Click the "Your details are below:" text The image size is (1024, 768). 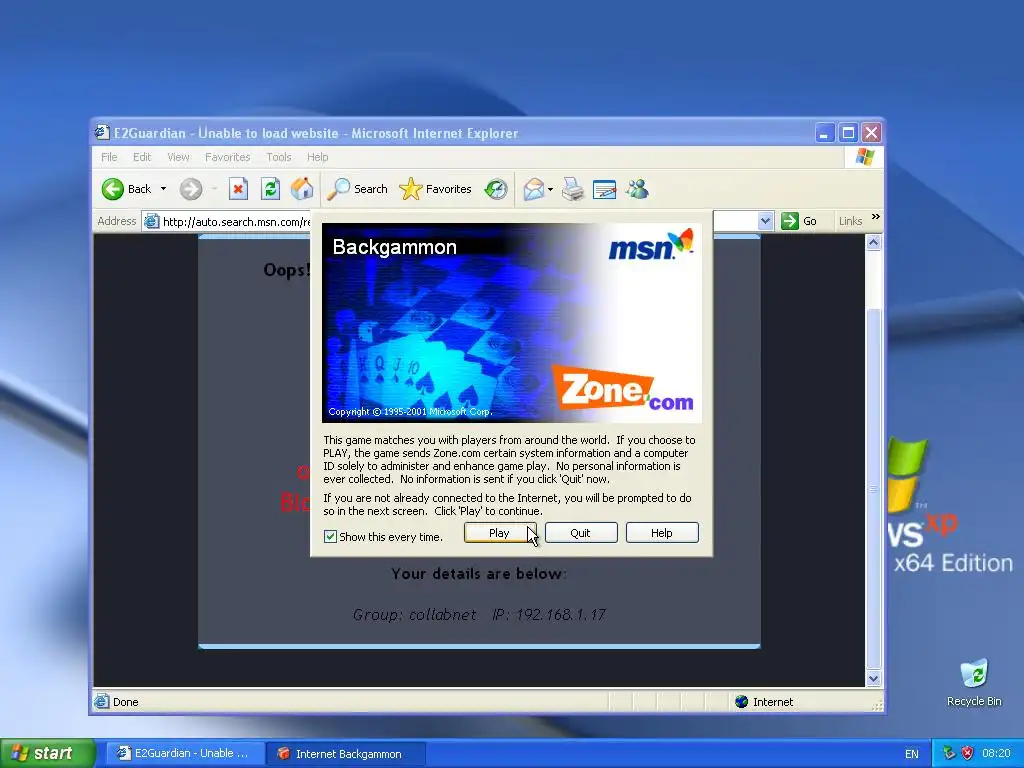point(479,574)
